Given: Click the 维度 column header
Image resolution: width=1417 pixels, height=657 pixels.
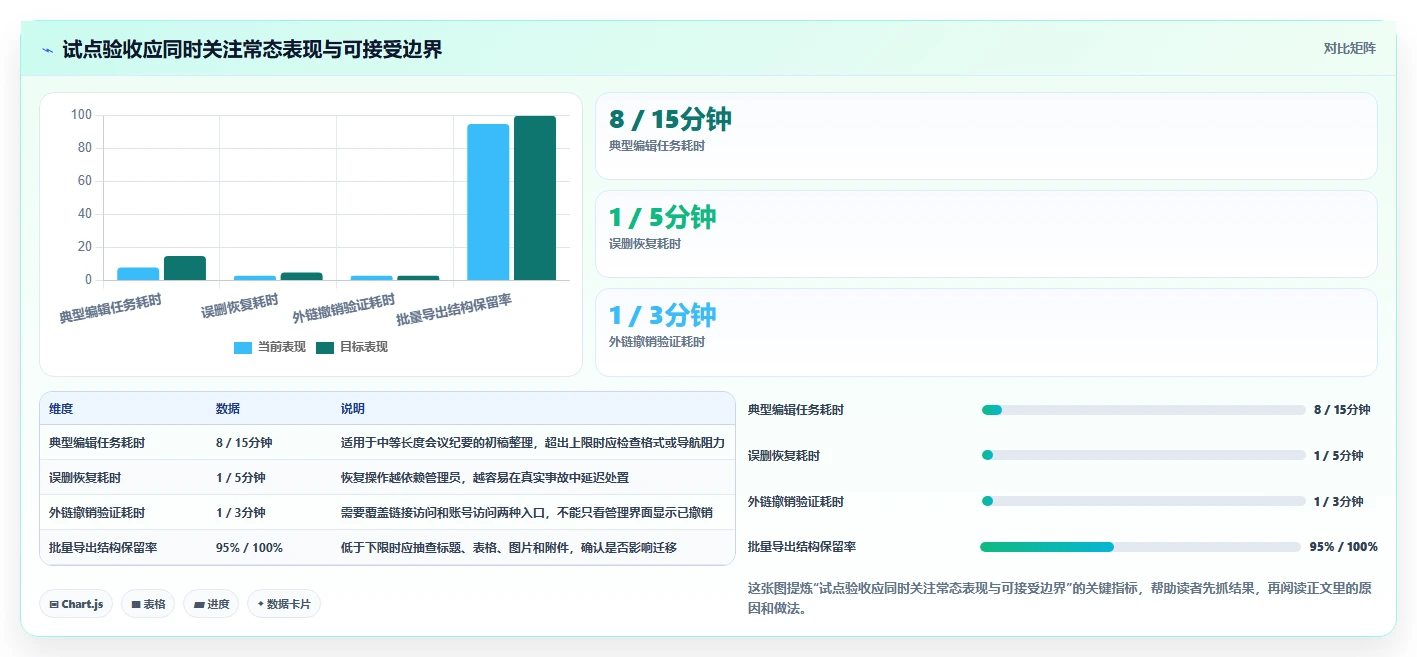Looking at the screenshot, I should coord(61,409).
